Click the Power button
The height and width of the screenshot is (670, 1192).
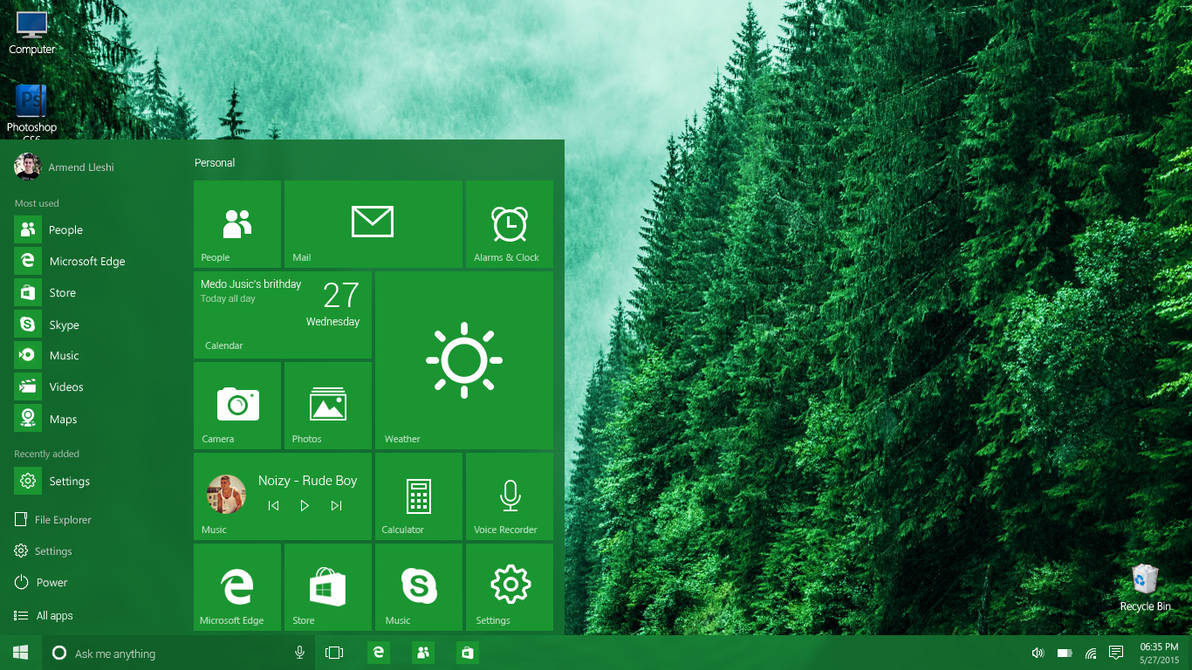pyautogui.click(x=41, y=583)
